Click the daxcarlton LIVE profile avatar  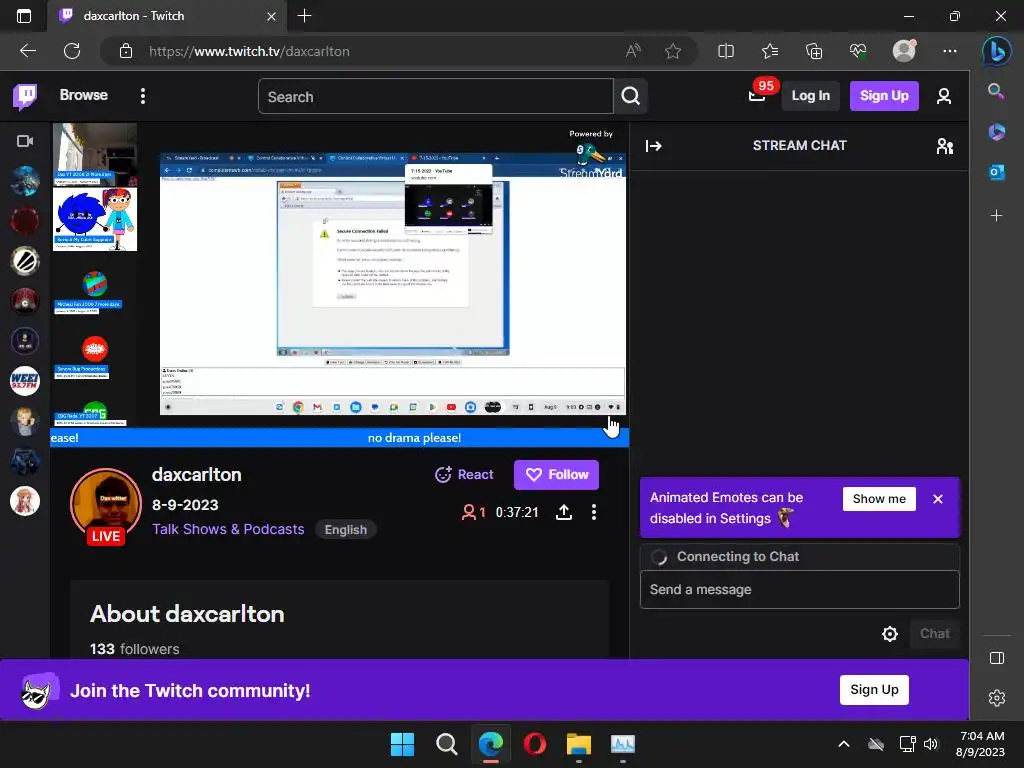tap(106, 507)
